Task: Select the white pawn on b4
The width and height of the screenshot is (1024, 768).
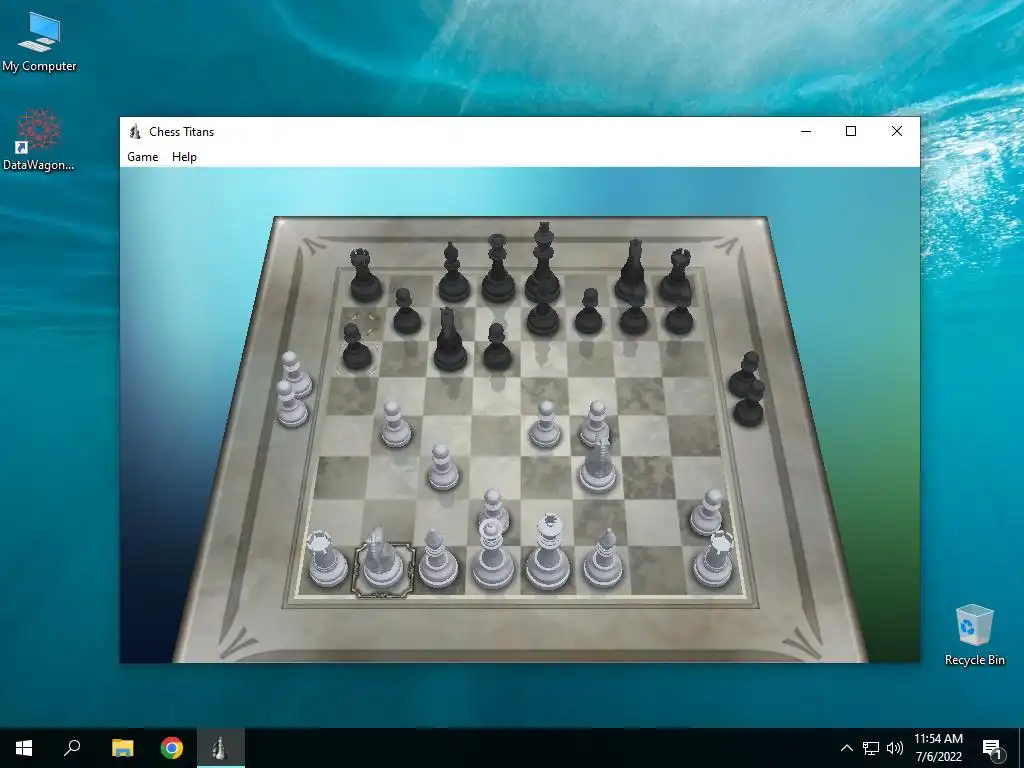Action: 395,425
